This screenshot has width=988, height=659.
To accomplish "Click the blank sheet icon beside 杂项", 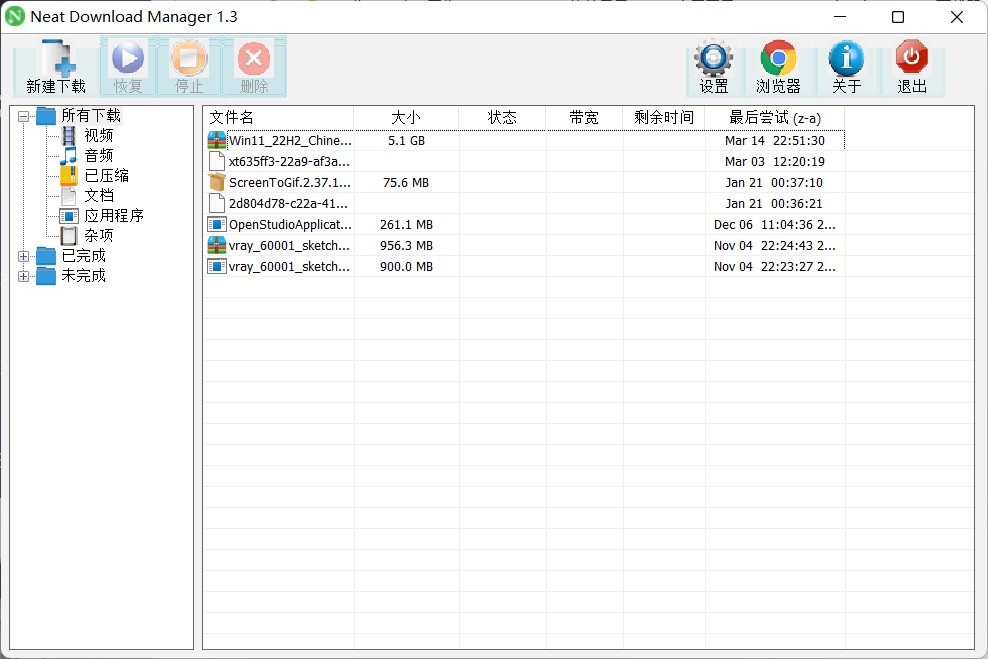I will (x=69, y=236).
